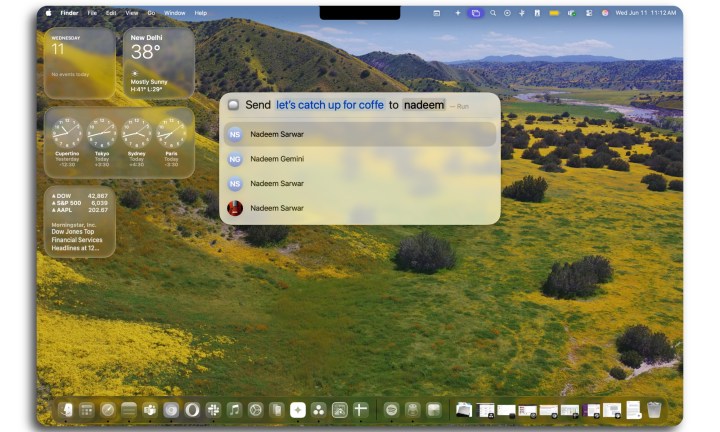Click the 'nadeem' recipient field in Spotlight

tap(424, 105)
